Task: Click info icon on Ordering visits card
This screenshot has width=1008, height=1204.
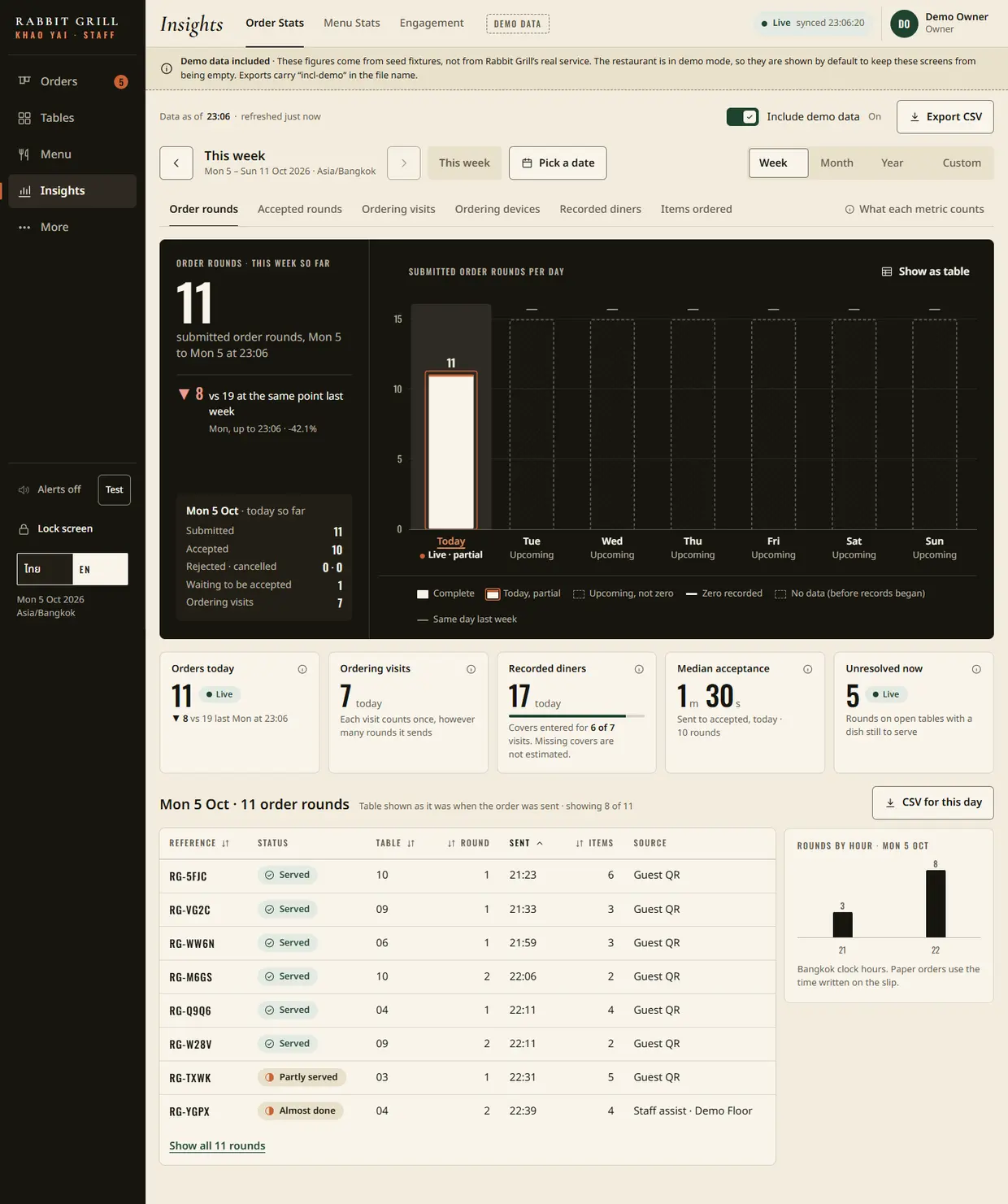Action: (471, 669)
